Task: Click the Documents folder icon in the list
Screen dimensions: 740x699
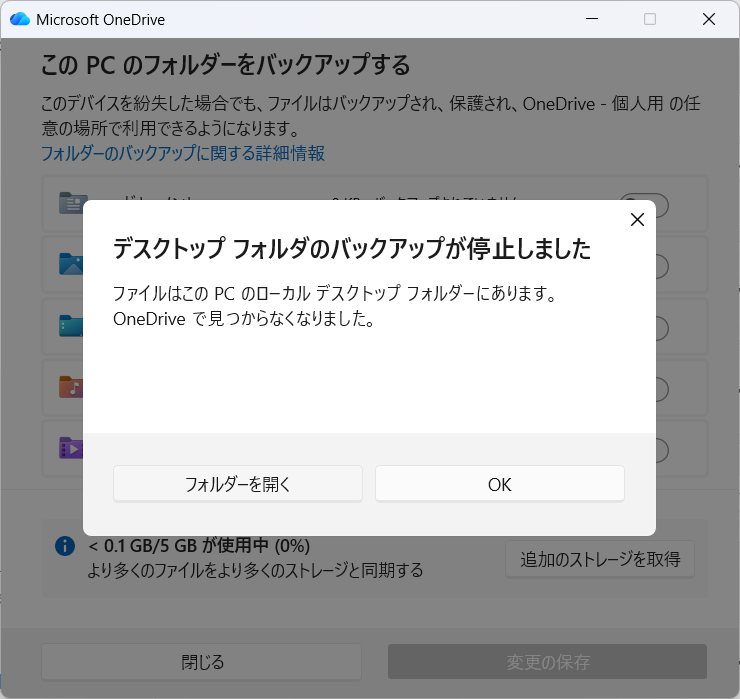Action: coord(73,204)
